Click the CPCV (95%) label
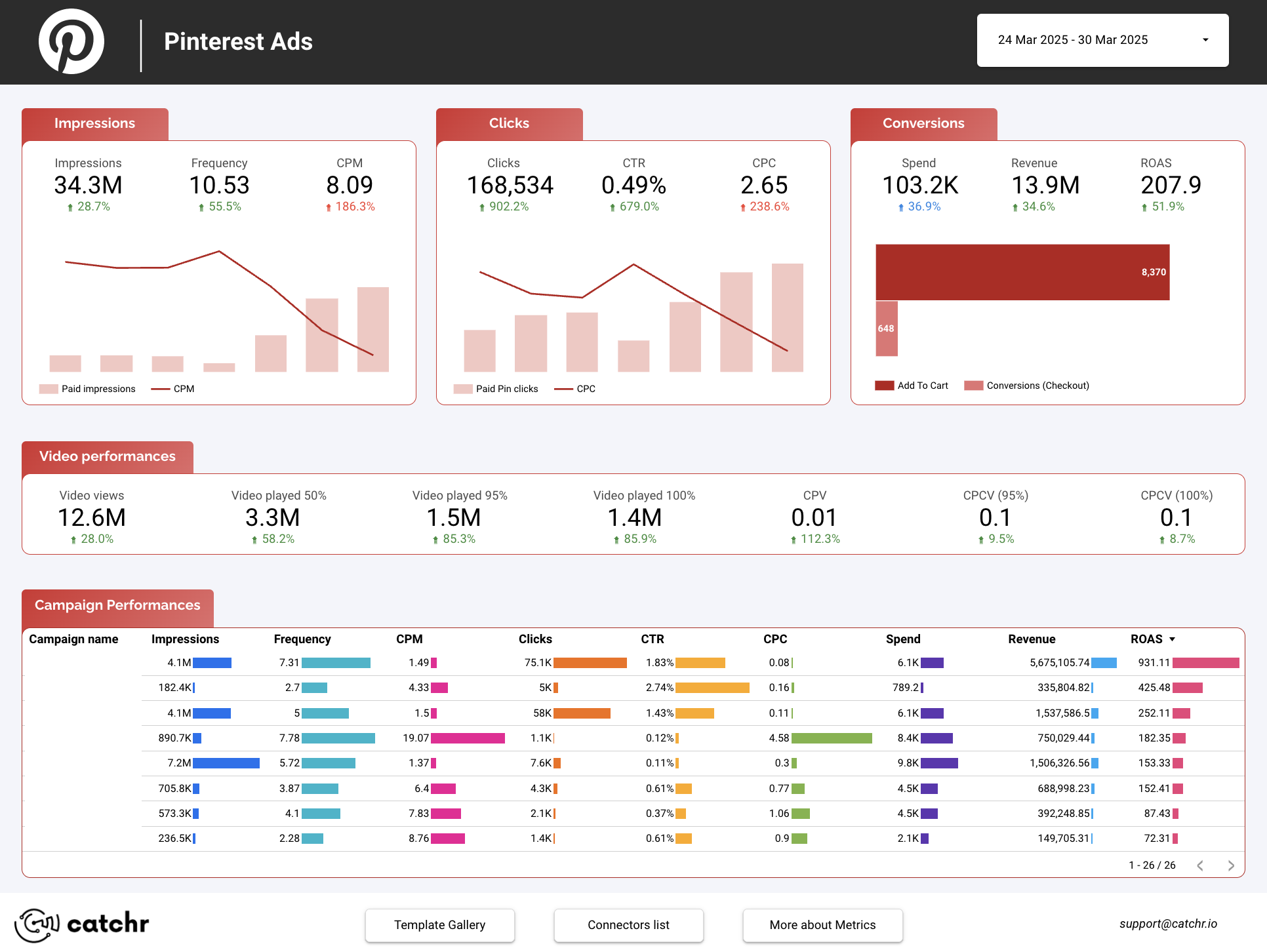This screenshot has height=952, width=1267. click(x=995, y=496)
